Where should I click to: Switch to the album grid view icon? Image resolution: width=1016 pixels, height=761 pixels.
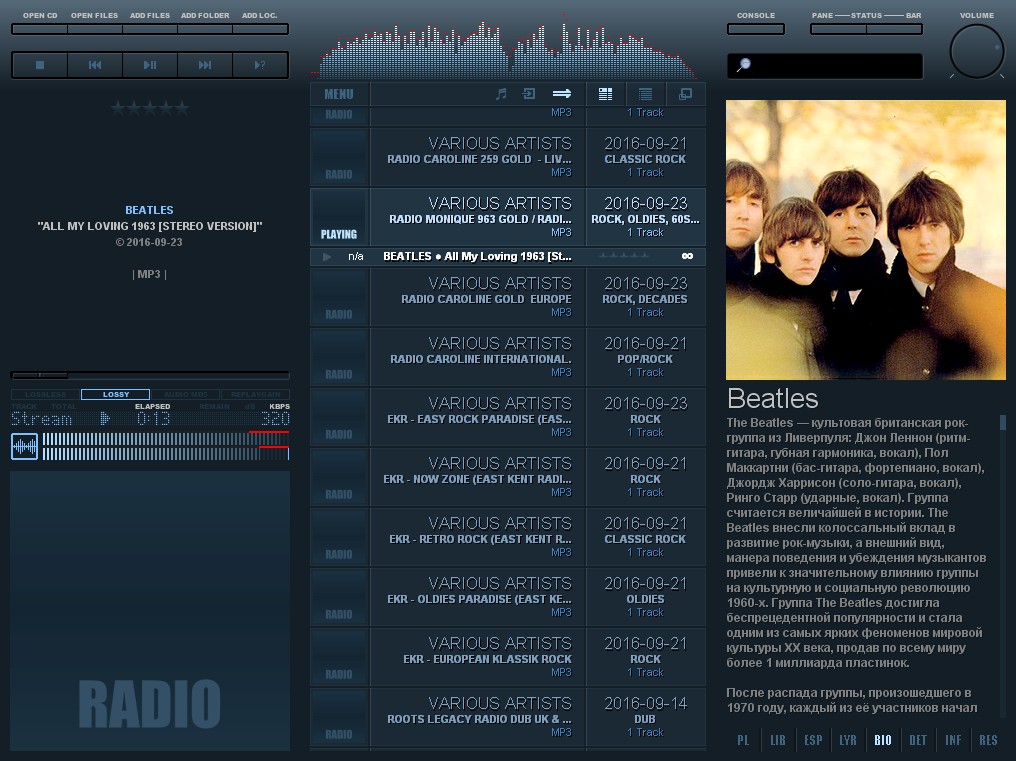point(605,94)
